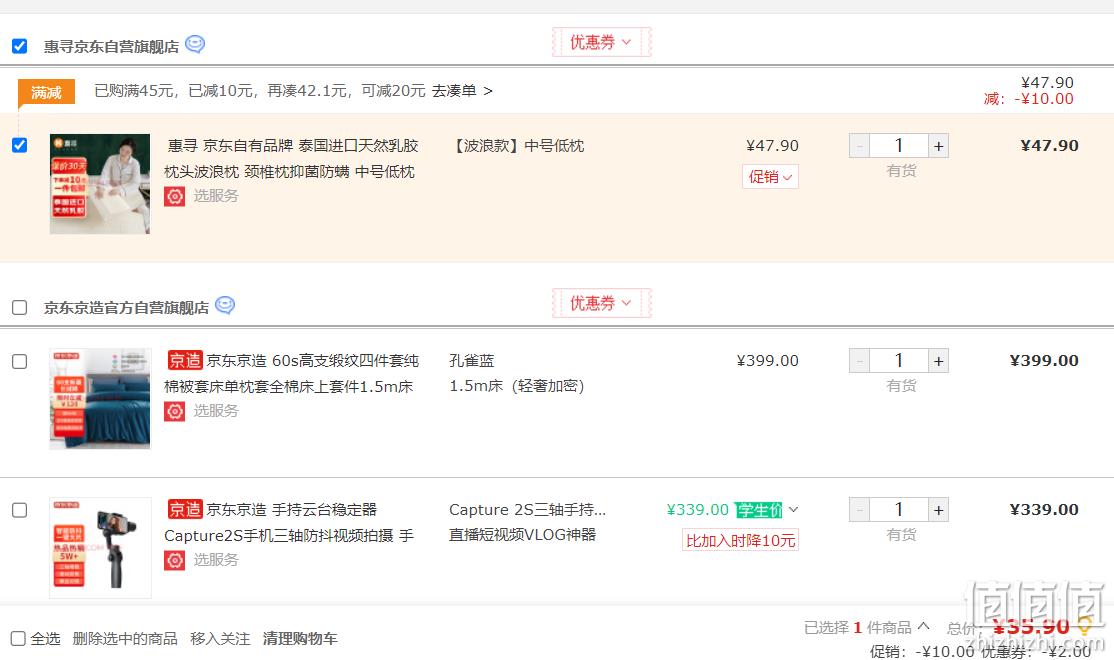Screen dimensions: 1114x660
Task: Click the Capture 2S三轴手持... variant text
Action: pos(527,509)
